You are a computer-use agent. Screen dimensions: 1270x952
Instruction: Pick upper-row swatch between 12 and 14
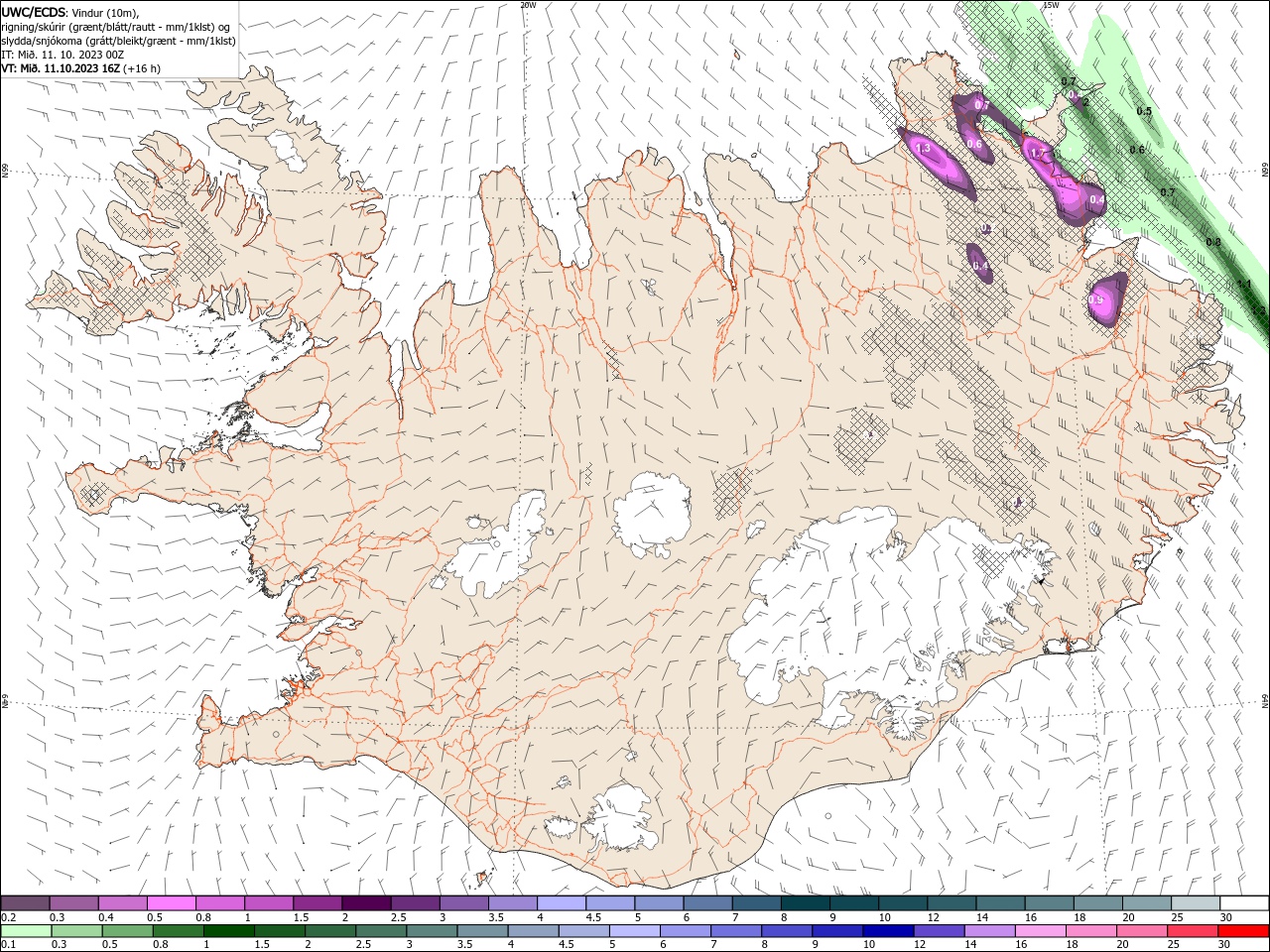[x=952, y=902]
